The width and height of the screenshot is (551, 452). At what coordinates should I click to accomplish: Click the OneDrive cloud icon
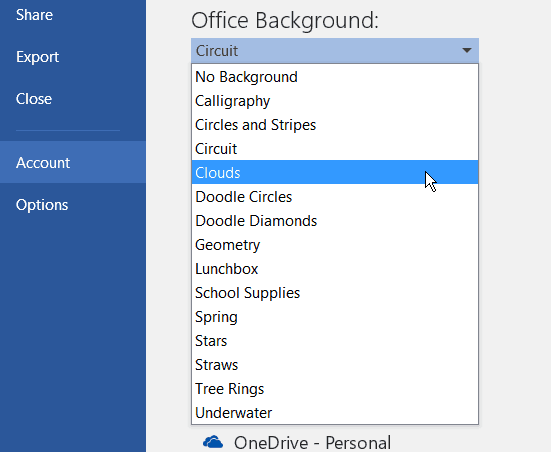pyautogui.click(x=213, y=442)
